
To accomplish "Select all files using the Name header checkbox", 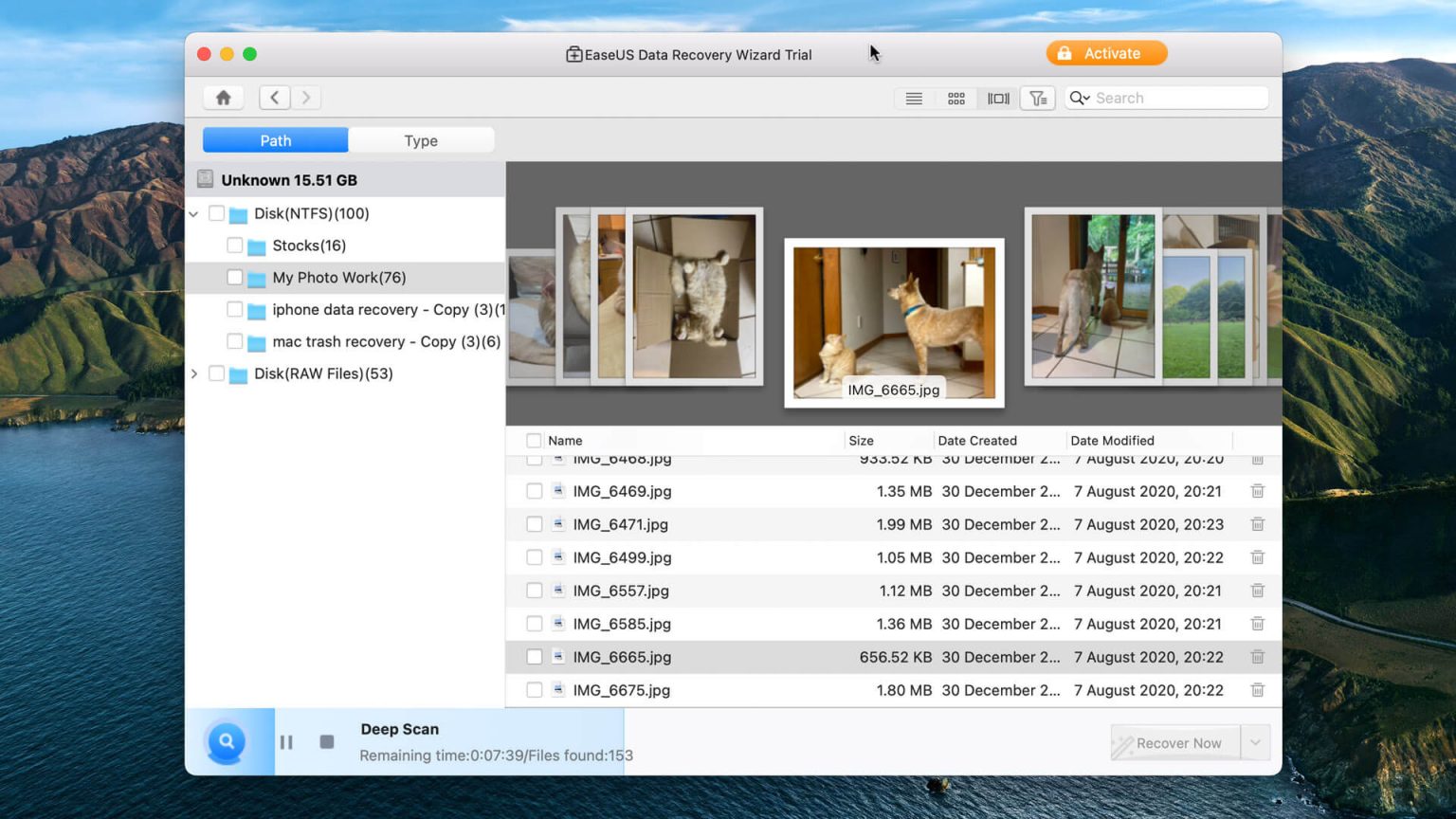I will click(x=534, y=441).
